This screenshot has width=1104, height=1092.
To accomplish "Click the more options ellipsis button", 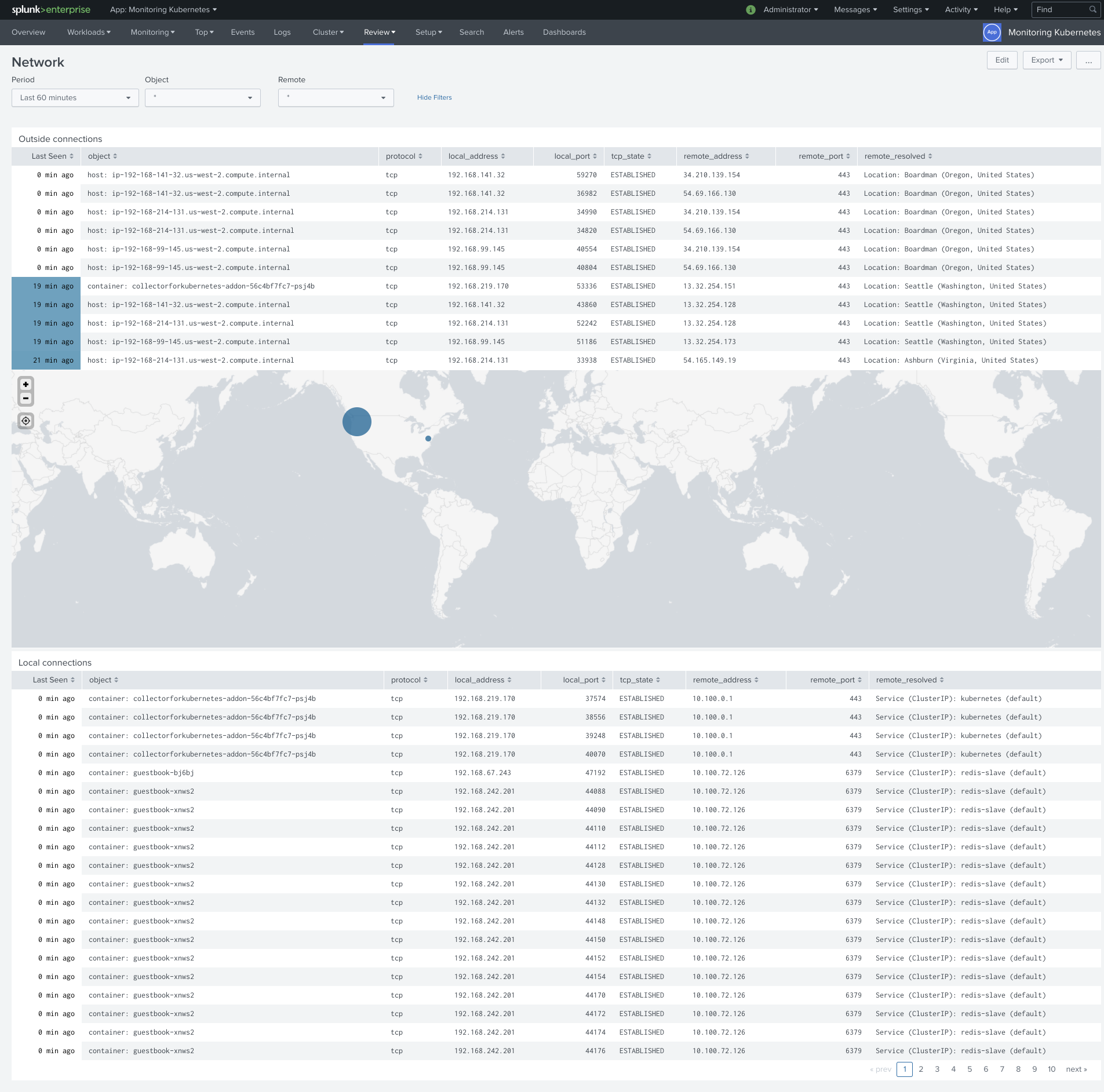I will tap(1088, 60).
